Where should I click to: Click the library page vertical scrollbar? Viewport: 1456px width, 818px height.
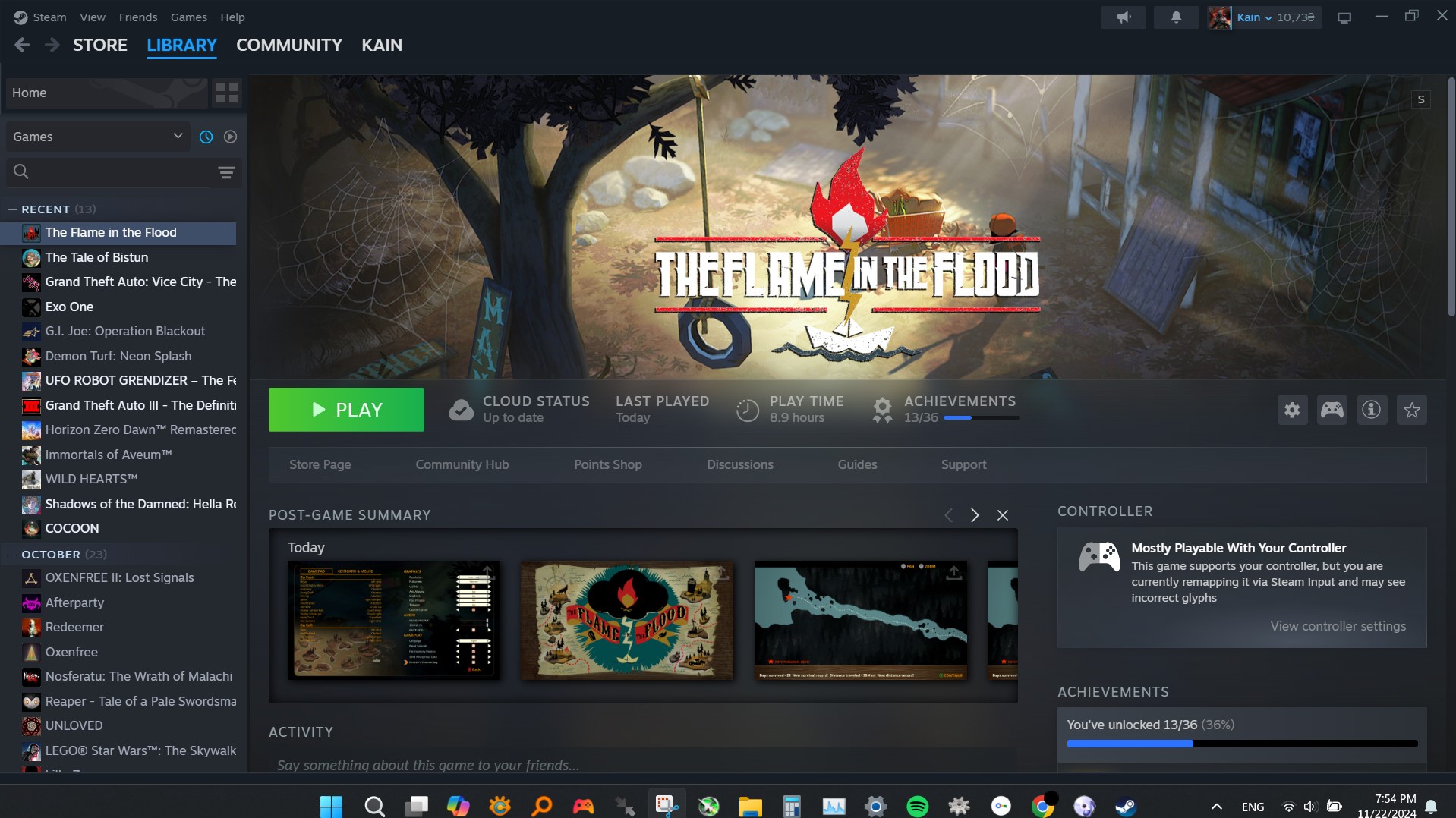(x=1451, y=197)
